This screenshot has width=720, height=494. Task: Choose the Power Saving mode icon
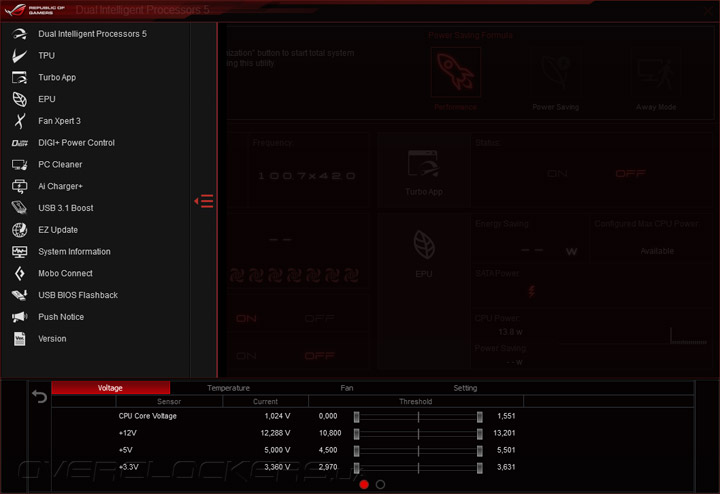point(556,72)
